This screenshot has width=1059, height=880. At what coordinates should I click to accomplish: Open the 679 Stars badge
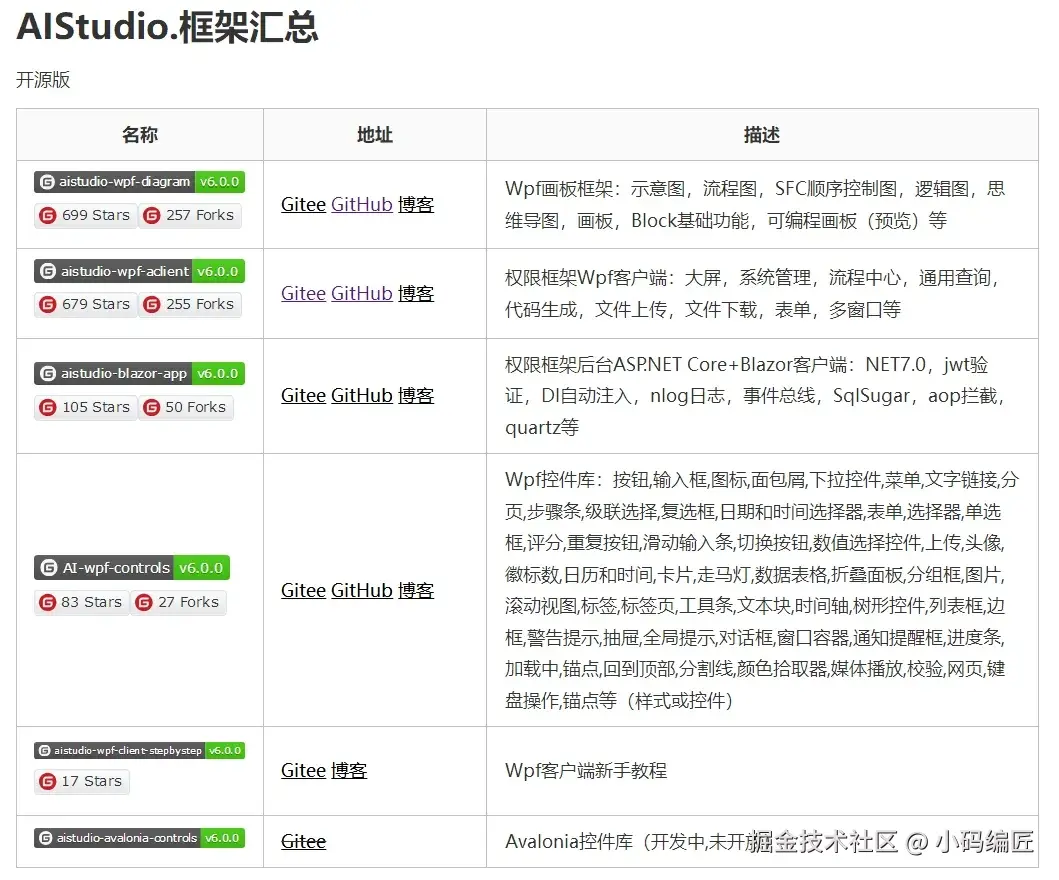(85, 305)
